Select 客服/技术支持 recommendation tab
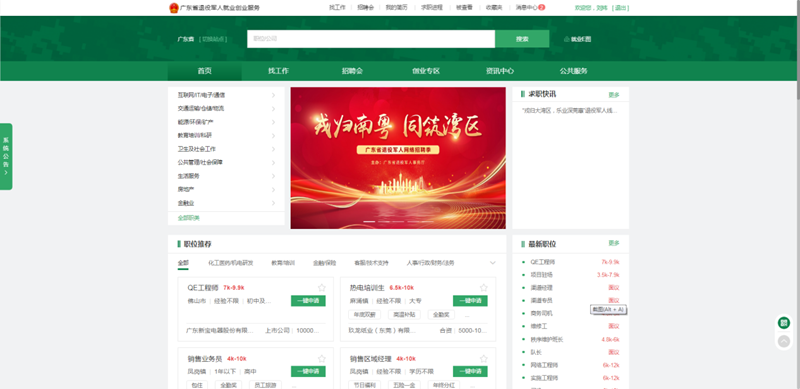The height and width of the screenshot is (389, 800). tap(371, 263)
